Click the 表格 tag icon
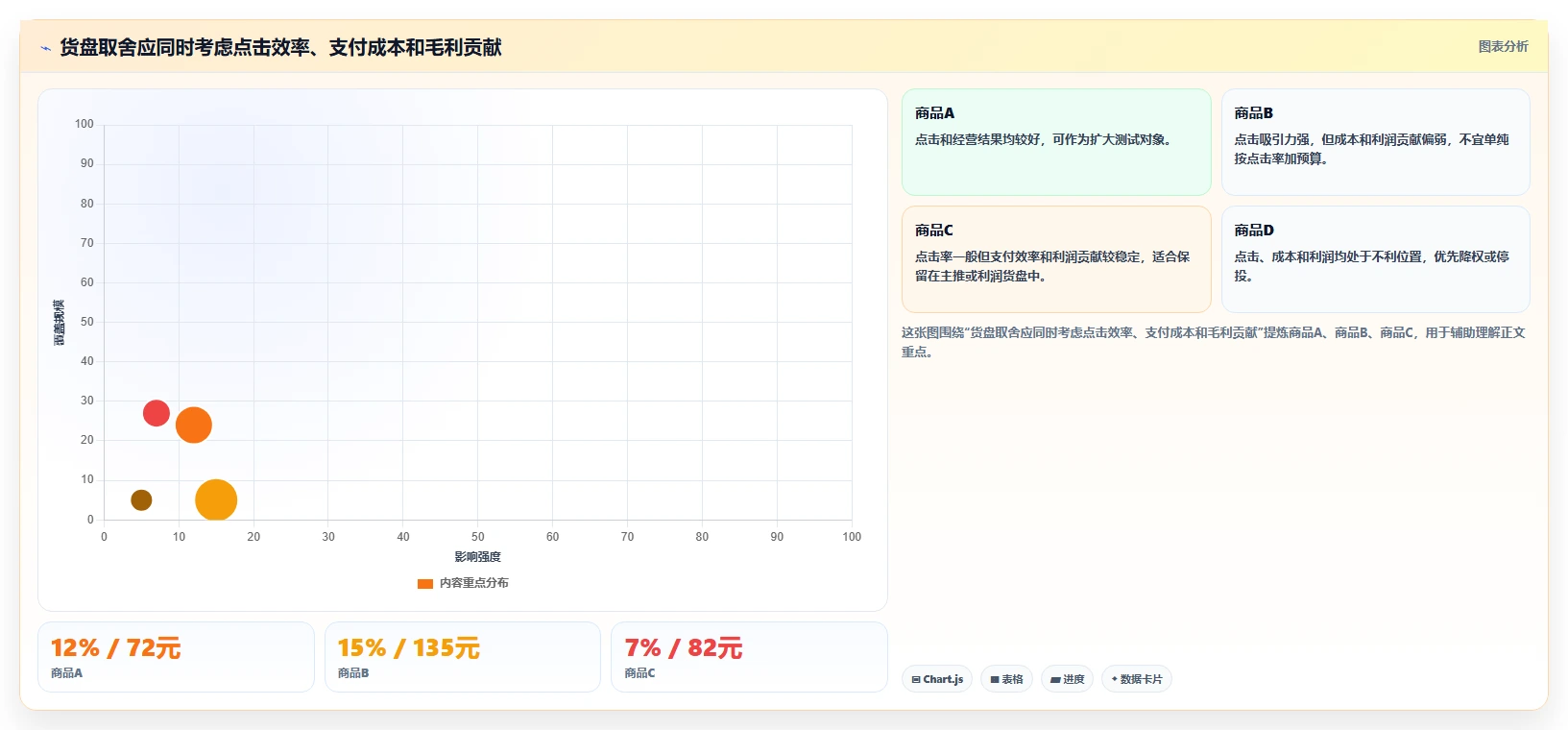 pyautogui.click(x=995, y=679)
